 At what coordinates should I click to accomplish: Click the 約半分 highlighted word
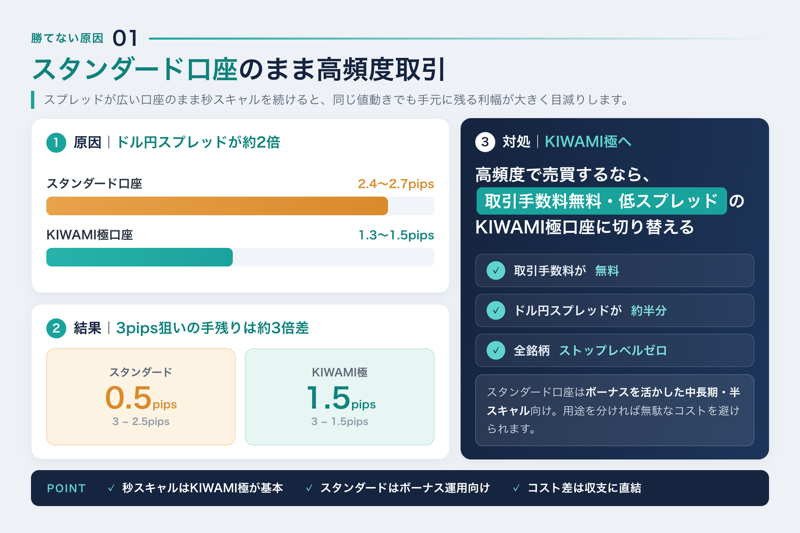648,310
